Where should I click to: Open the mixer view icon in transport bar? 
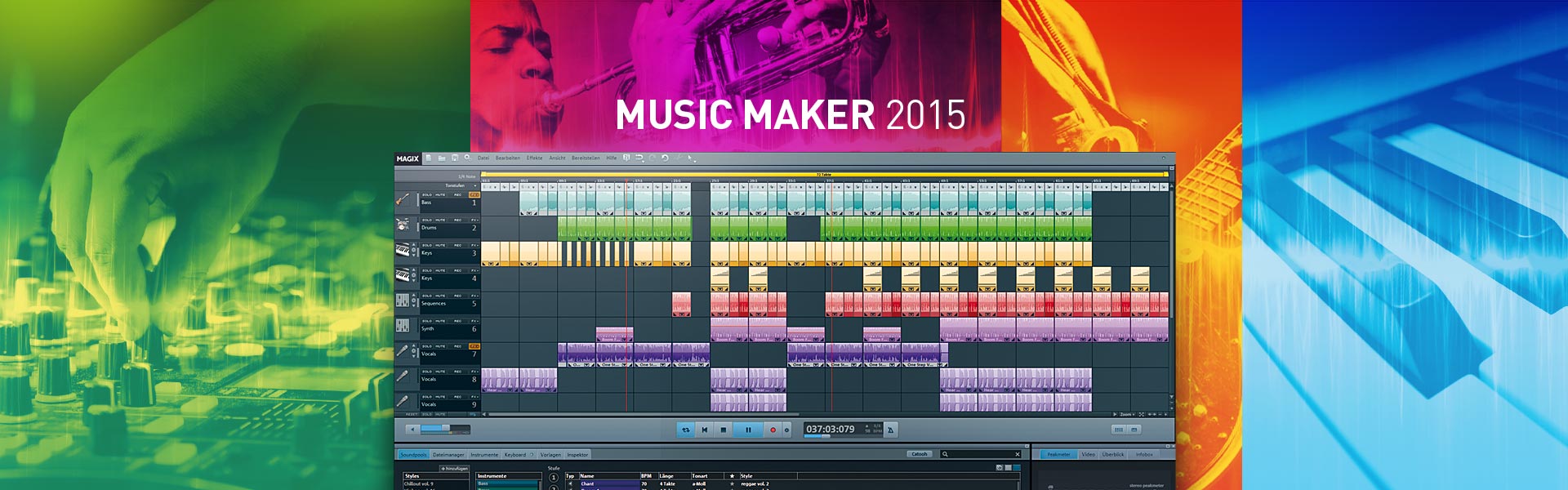tap(1118, 430)
